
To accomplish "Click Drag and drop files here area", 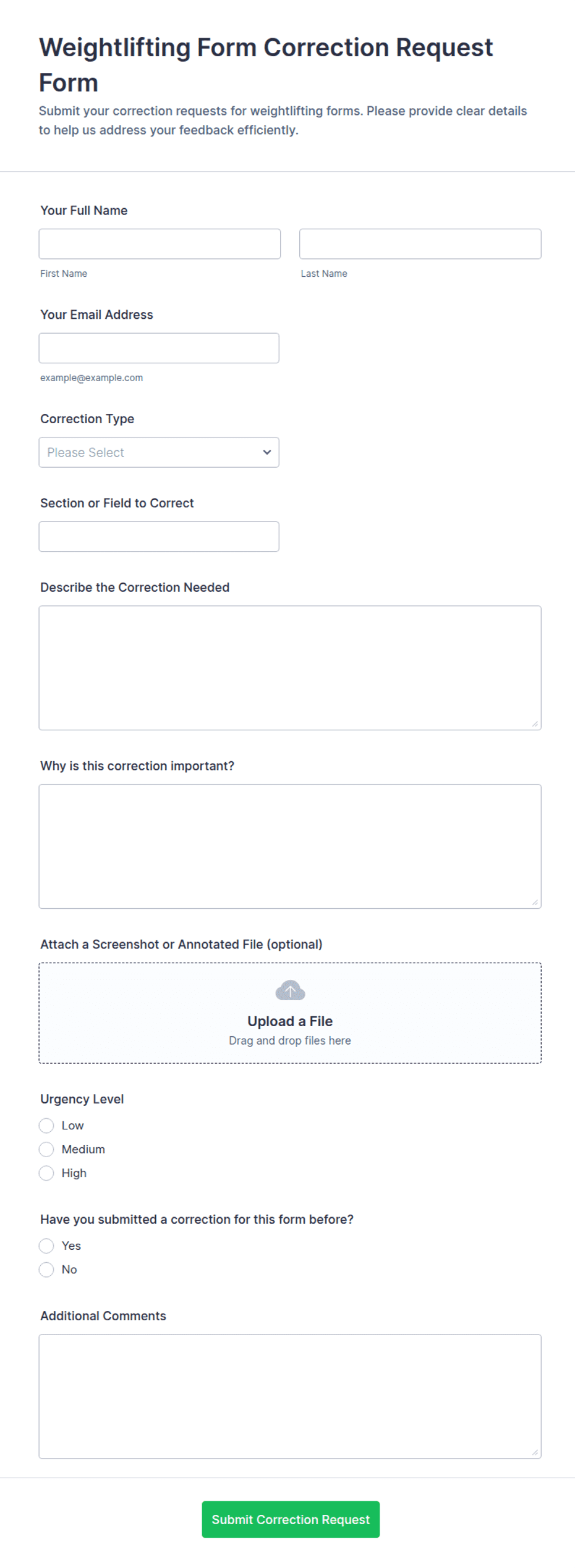I will click(x=290, y=1040).
